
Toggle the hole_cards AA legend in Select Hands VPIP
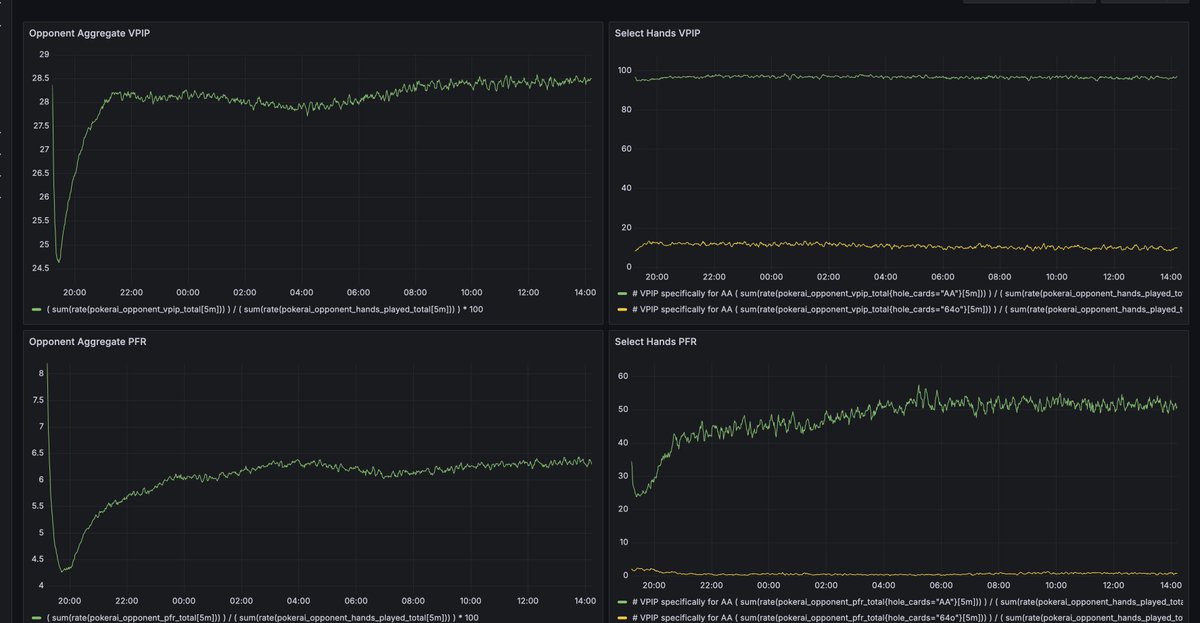click(x=906, y=294)
